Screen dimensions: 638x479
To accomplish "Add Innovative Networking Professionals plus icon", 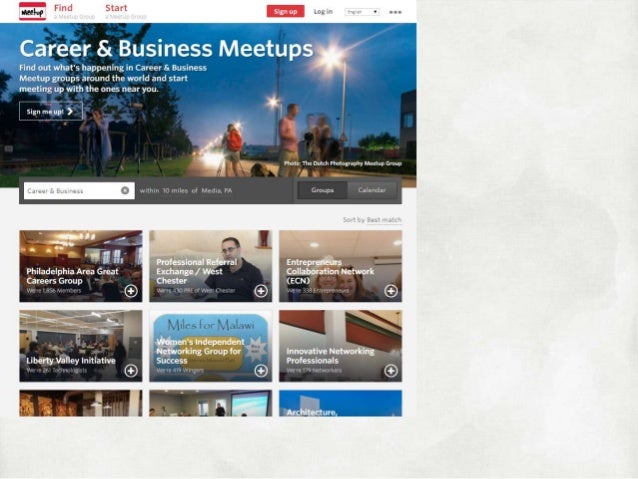I will click(x=391, y=371).
